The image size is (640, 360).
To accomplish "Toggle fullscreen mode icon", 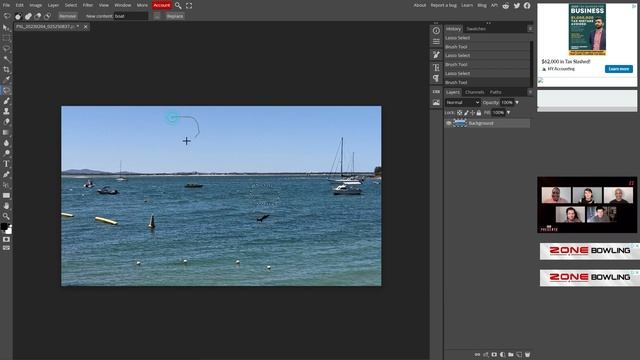I will pos(189,6).
